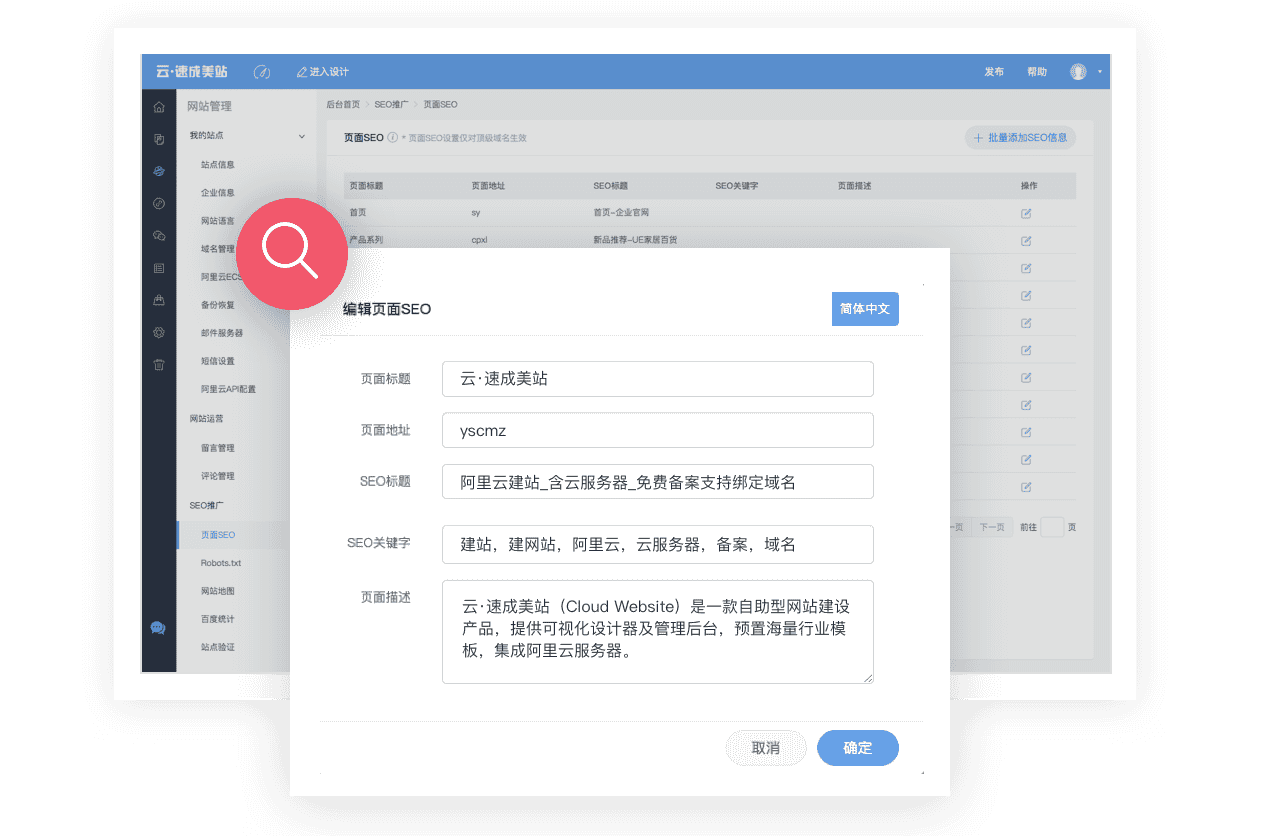Click the SEO推广 group heading in side menu
1264x836 pixels.
pos(207,506)
